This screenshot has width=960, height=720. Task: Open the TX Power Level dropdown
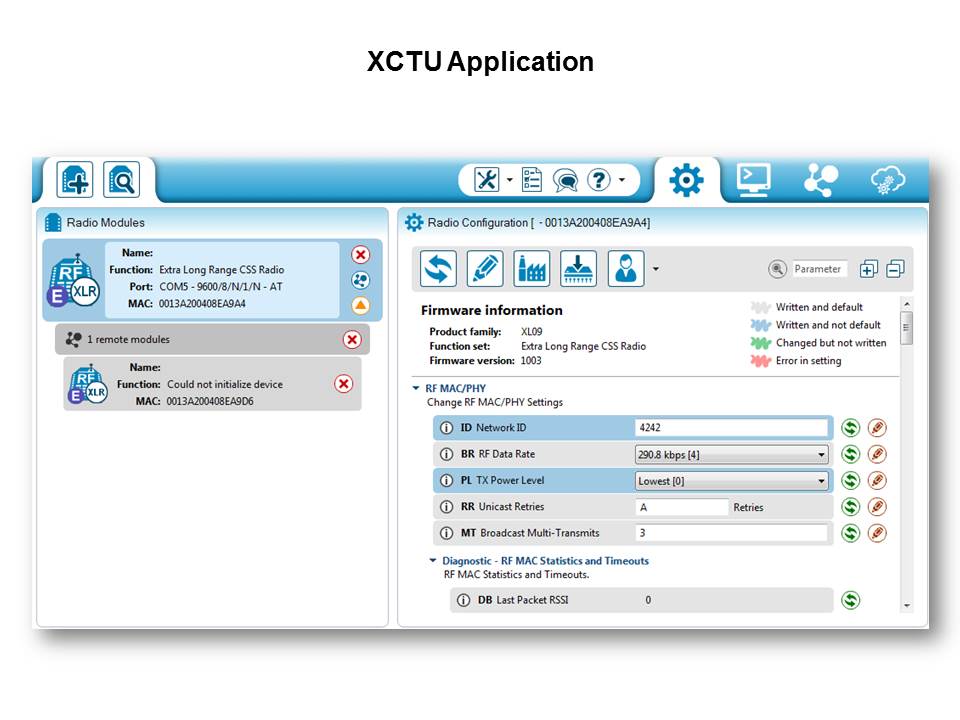pyautogui.click(x=822, y=481)
